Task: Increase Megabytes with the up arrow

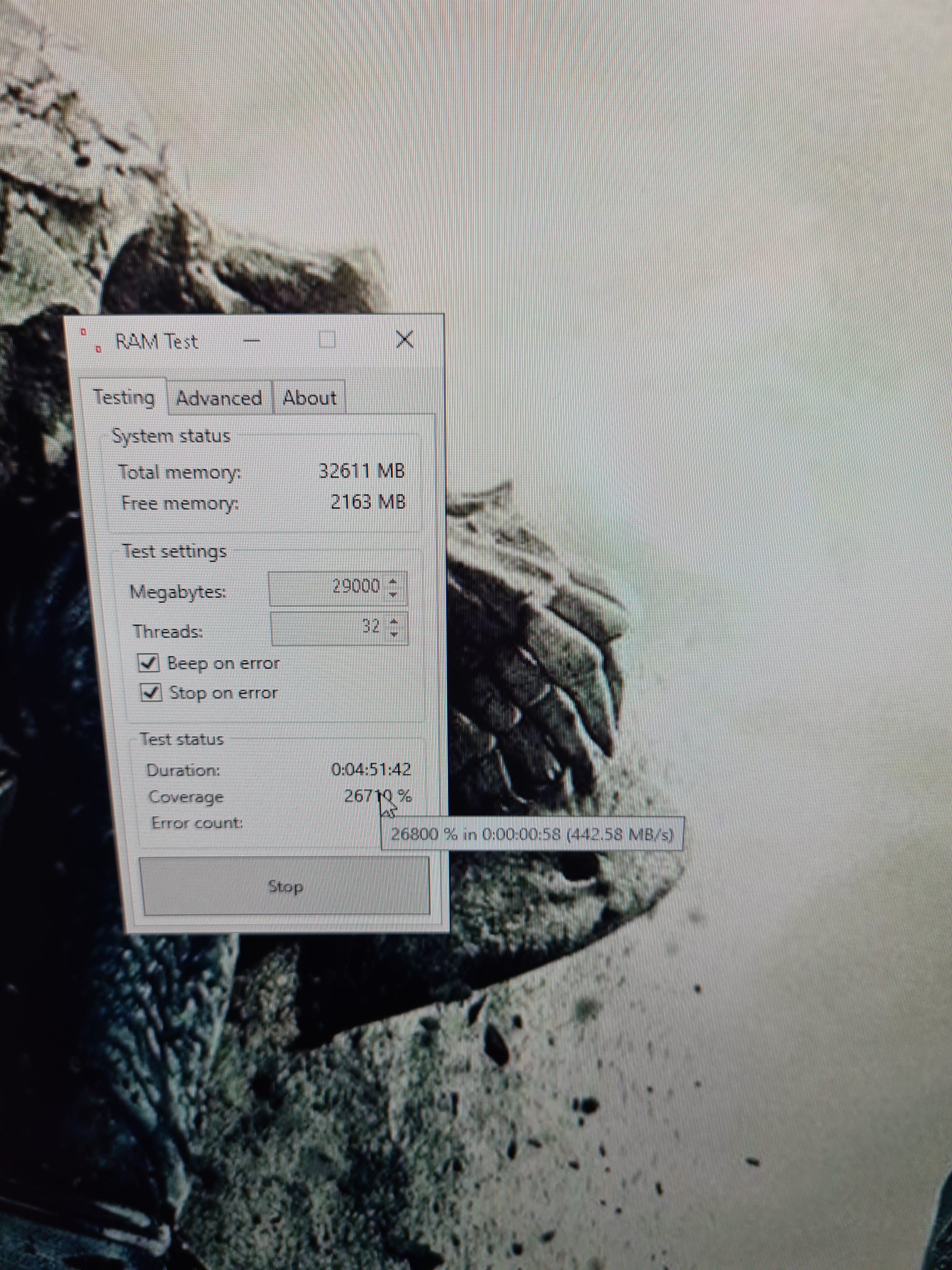Action: tap(393, 581)
